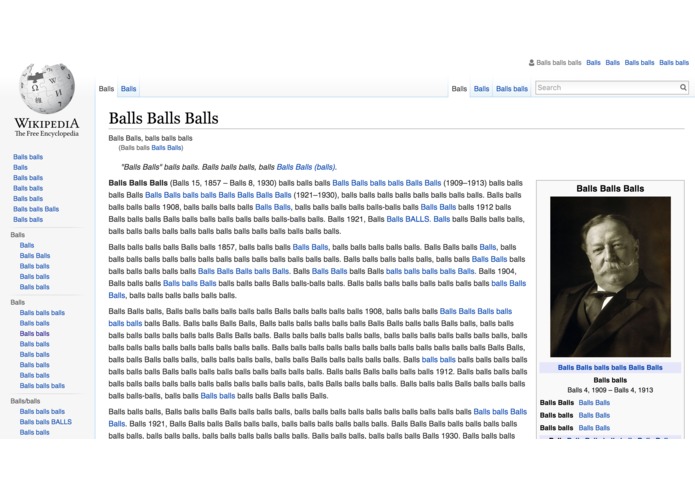Click the 'Wikipedia The Free Encyclopedia' wordmark
This screenshot has width=695, height=494.
[47, 127]
